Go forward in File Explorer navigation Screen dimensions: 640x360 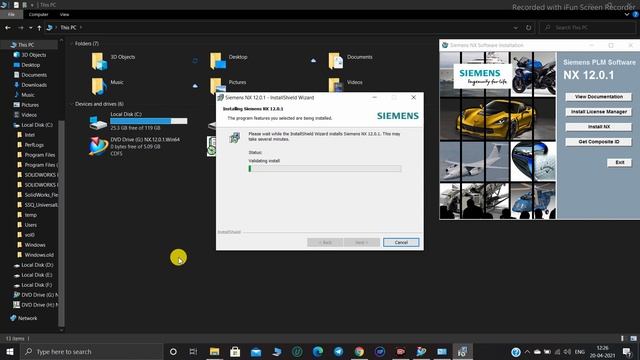point(20,28)
